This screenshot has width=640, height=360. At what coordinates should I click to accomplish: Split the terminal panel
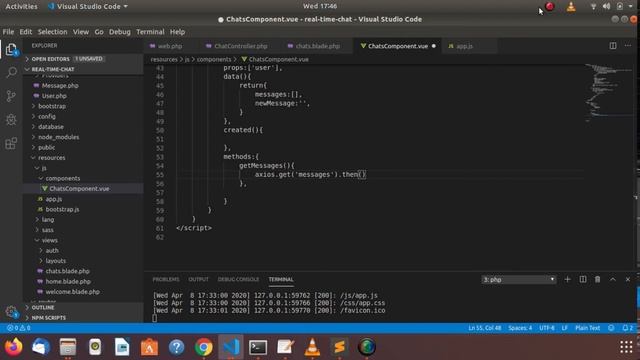(x=582, y=279)
